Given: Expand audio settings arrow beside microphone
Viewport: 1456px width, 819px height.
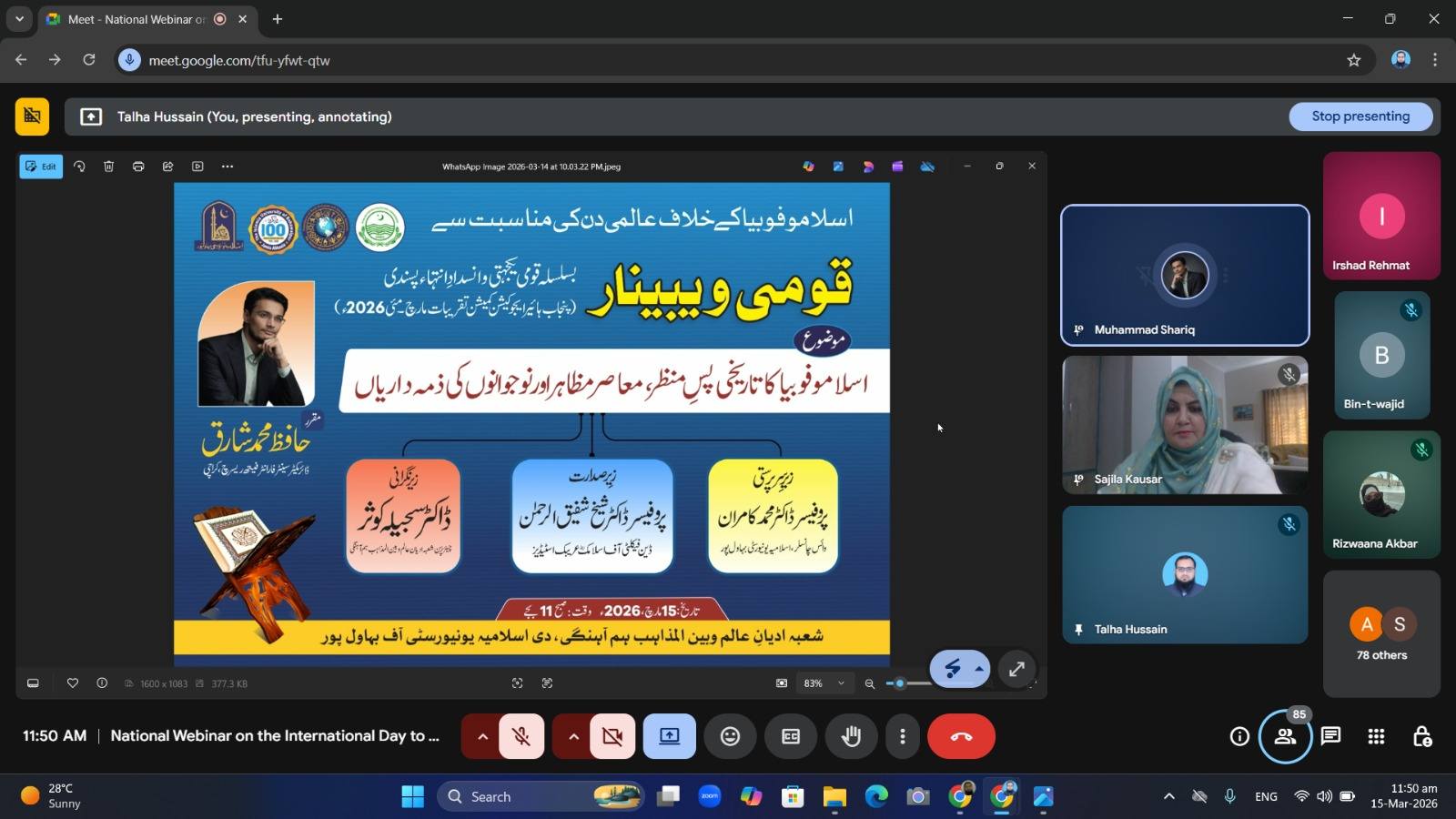Looking at the screenshot, I should [x=482, y=736].
